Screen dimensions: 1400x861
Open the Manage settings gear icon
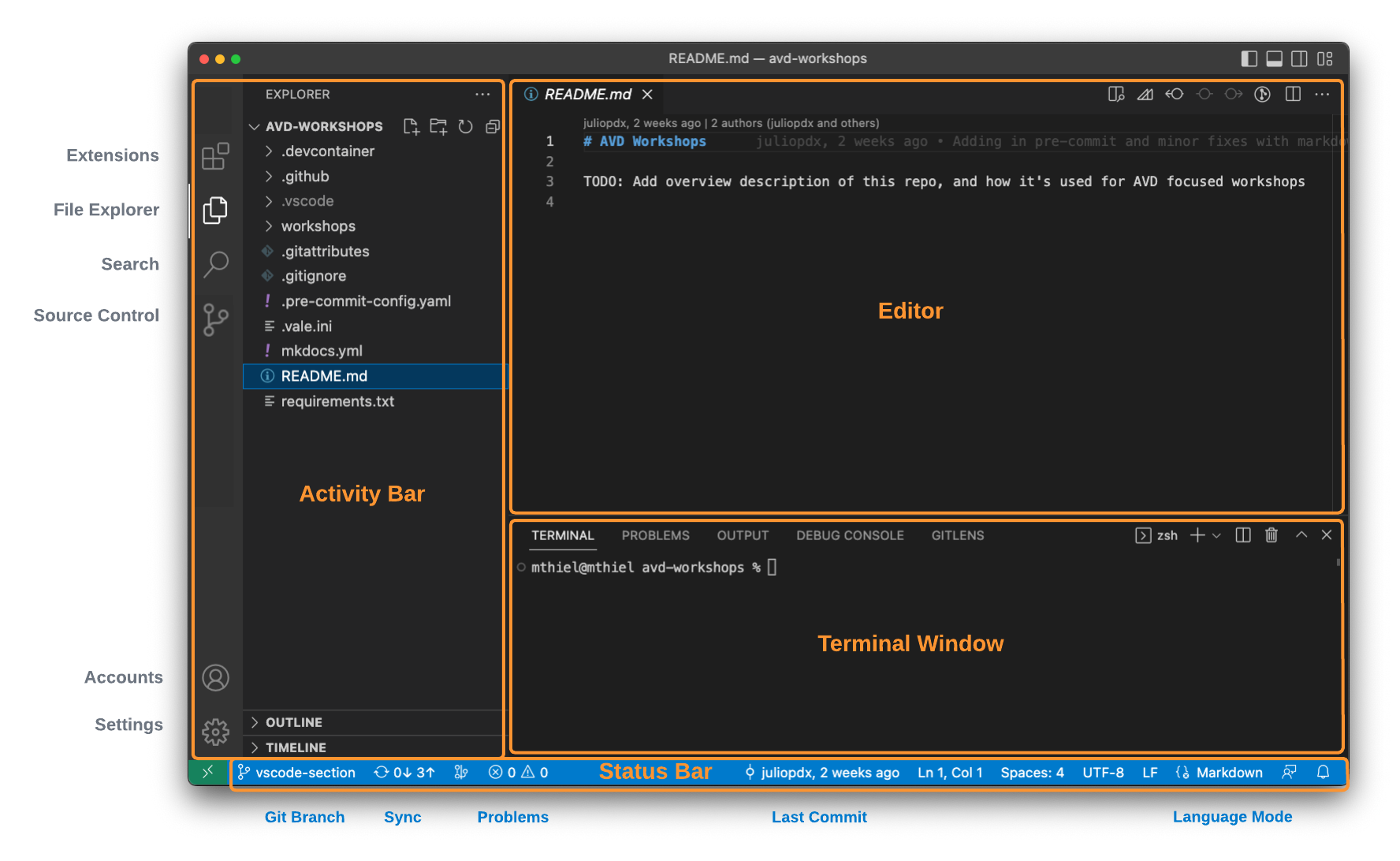(x=215, y=732)
